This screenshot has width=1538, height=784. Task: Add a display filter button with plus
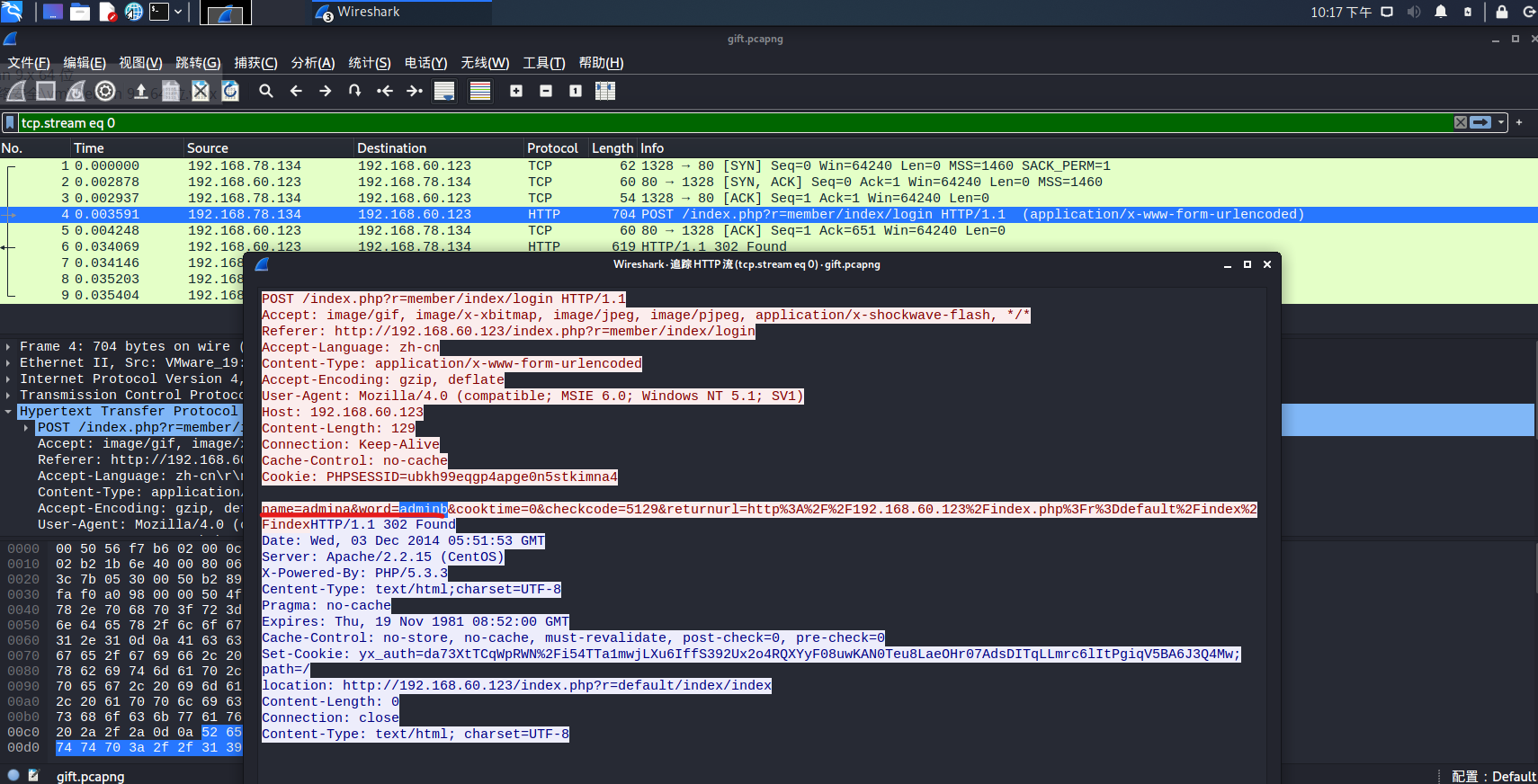[x=1519, y=122]
